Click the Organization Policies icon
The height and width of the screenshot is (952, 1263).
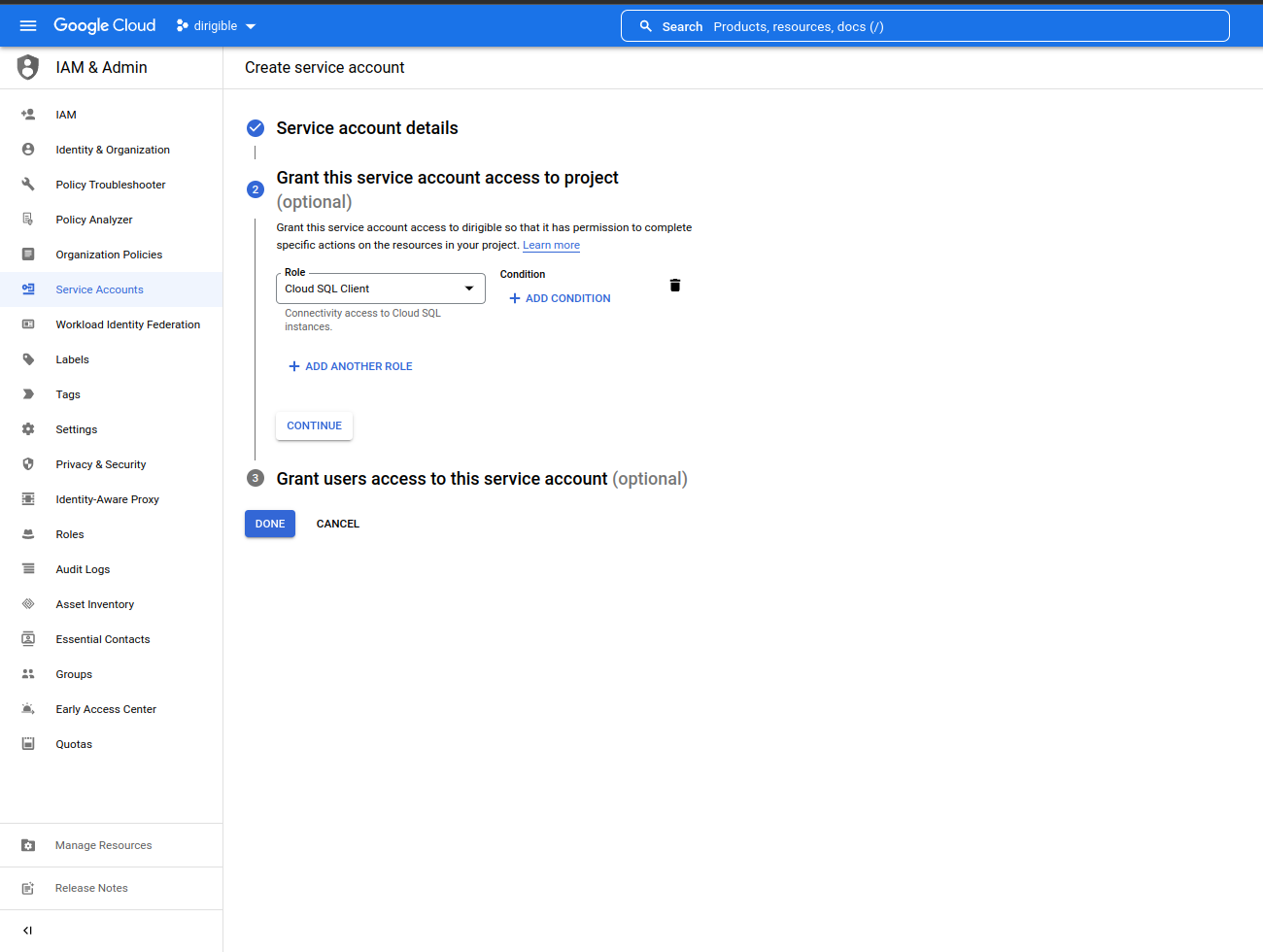coord(28,255)
